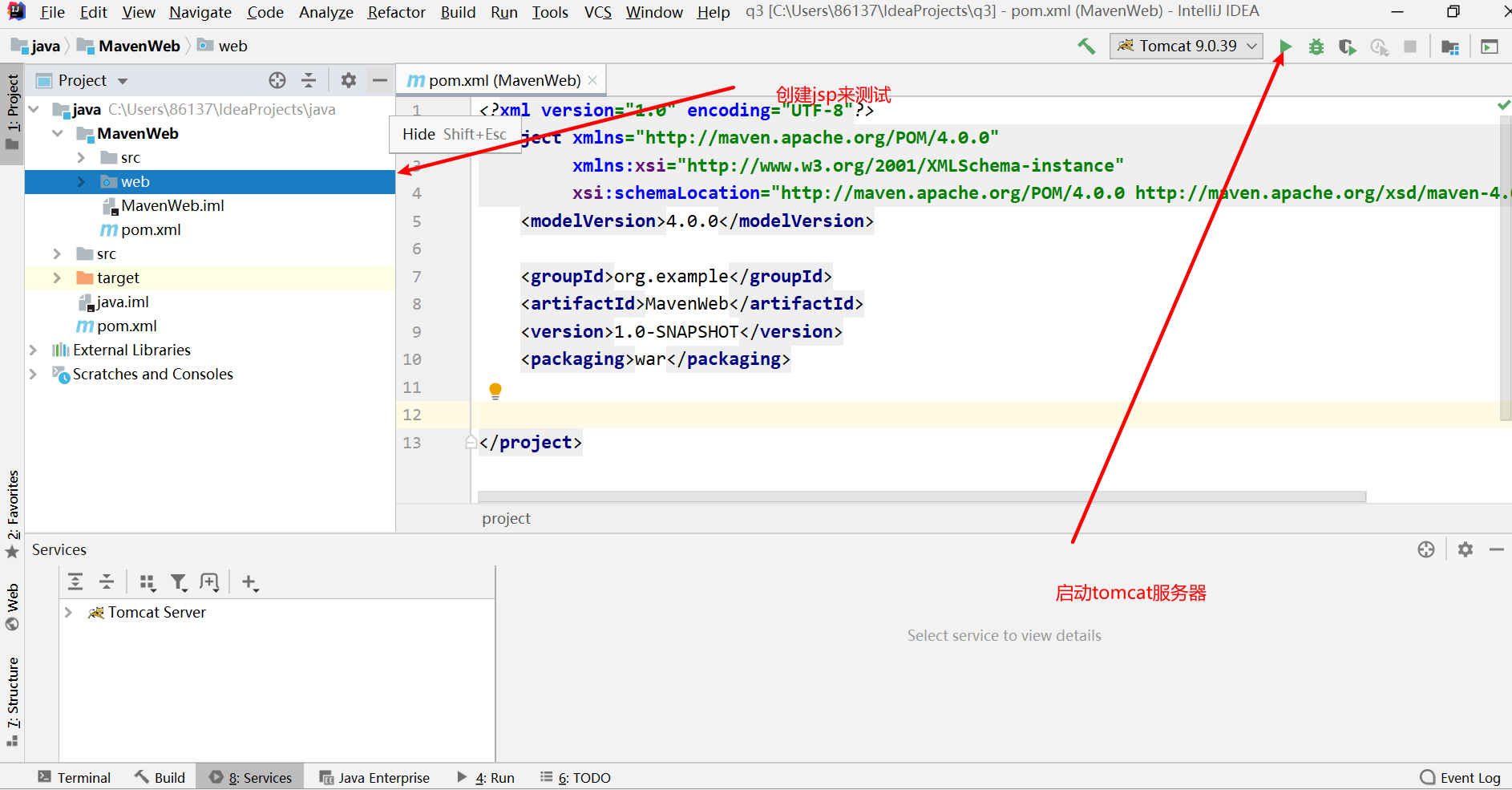Screen dimensions: 1512x790
Task: Click the locate/scroll-from-source icon in Project panel
Action: coord(277,80)
